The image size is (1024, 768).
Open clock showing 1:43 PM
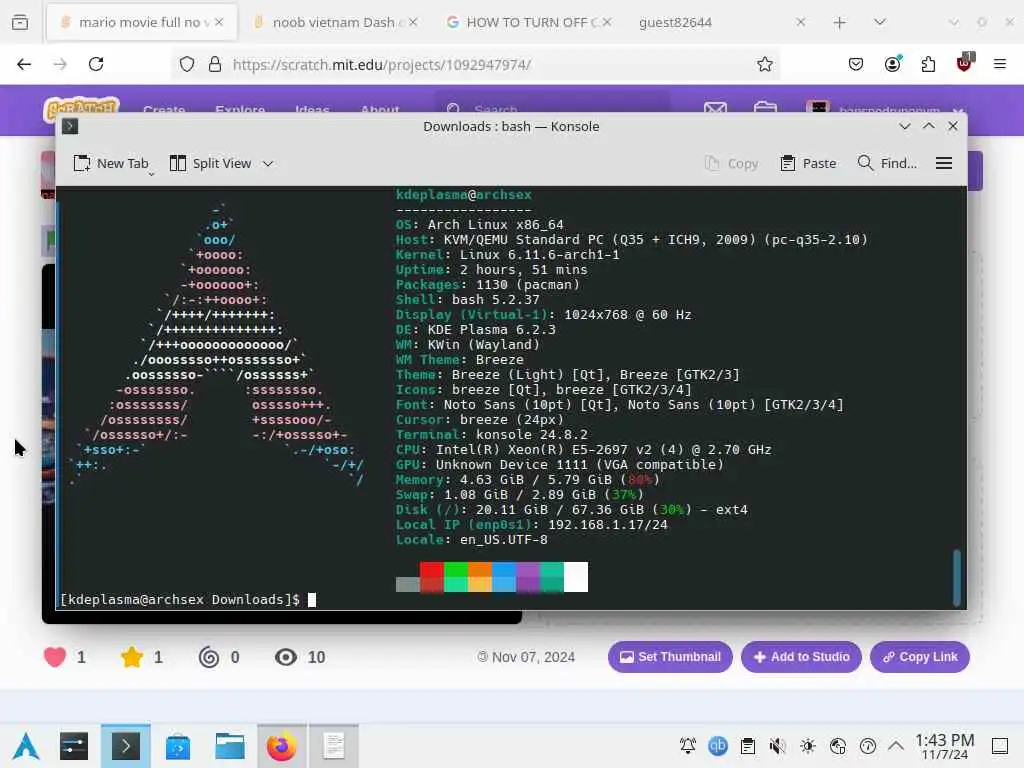pyautogui.click(x=944, y=746)
